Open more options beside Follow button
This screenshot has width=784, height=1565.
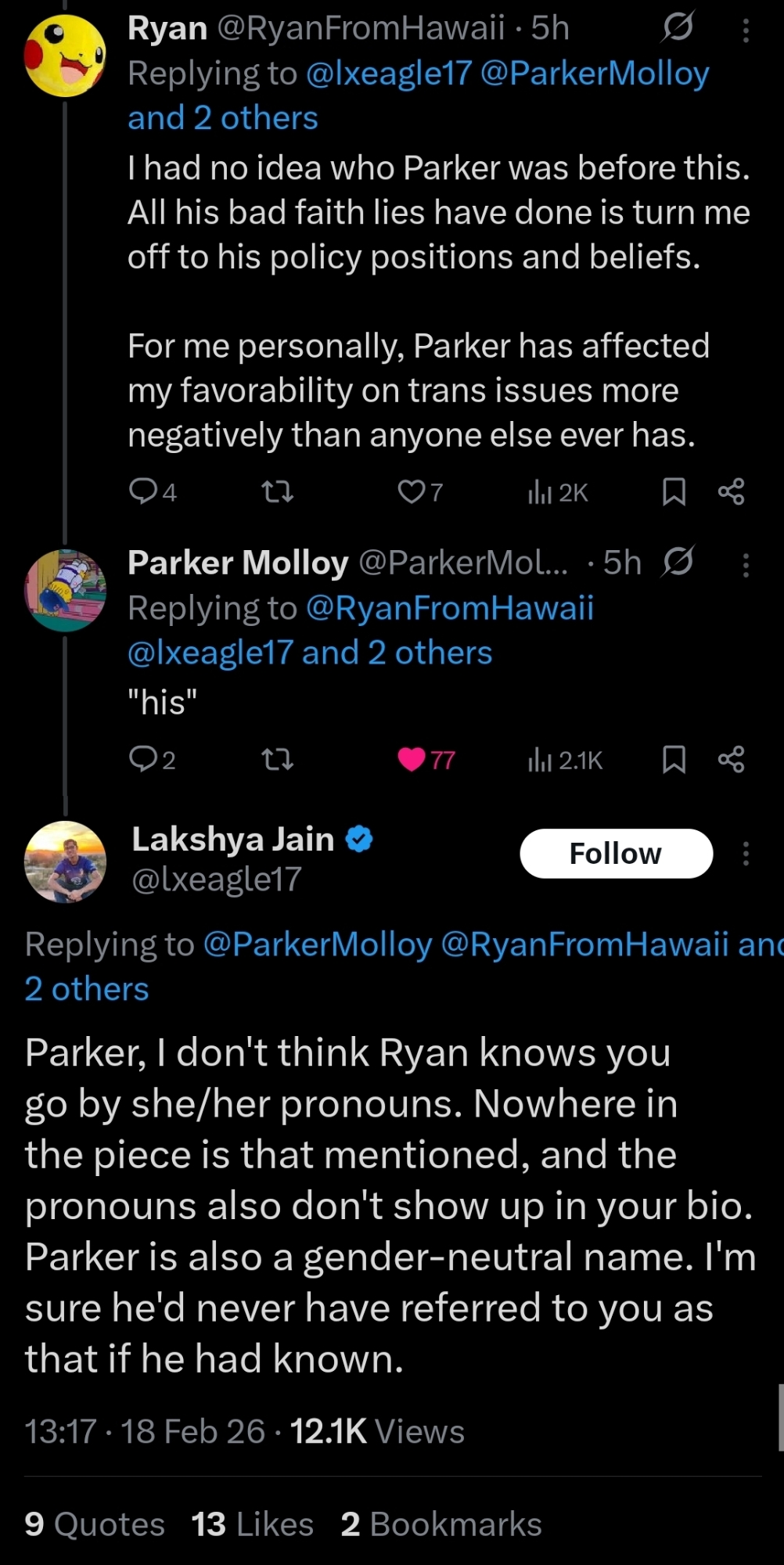pos(746,854)
